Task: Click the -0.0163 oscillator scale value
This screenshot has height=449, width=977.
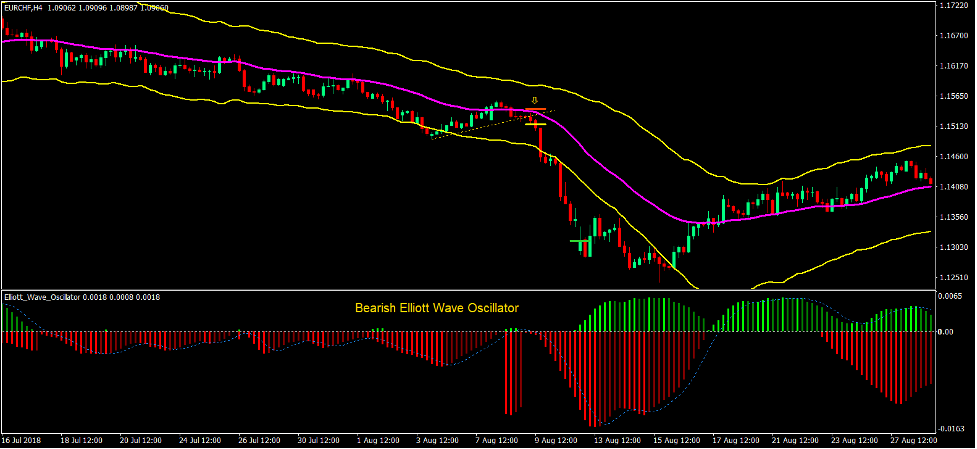Action: click(952, 427)
